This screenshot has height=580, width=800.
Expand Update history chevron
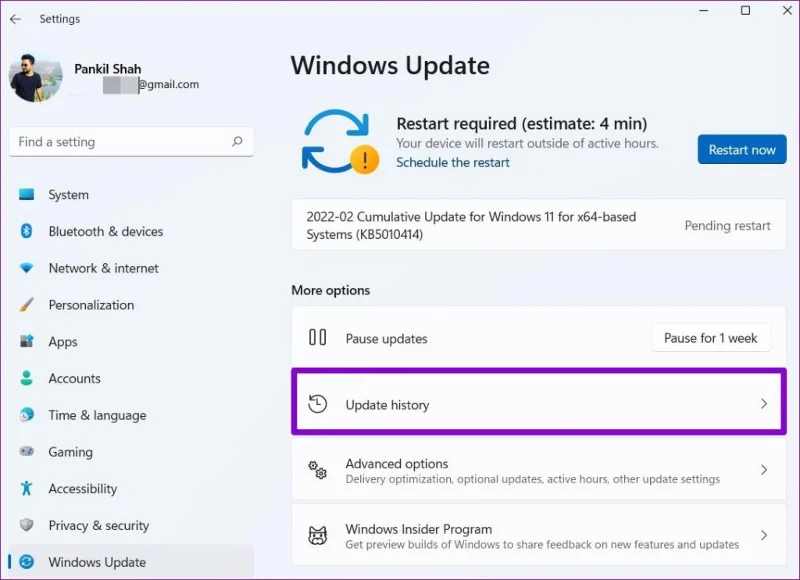click(764, 404)
